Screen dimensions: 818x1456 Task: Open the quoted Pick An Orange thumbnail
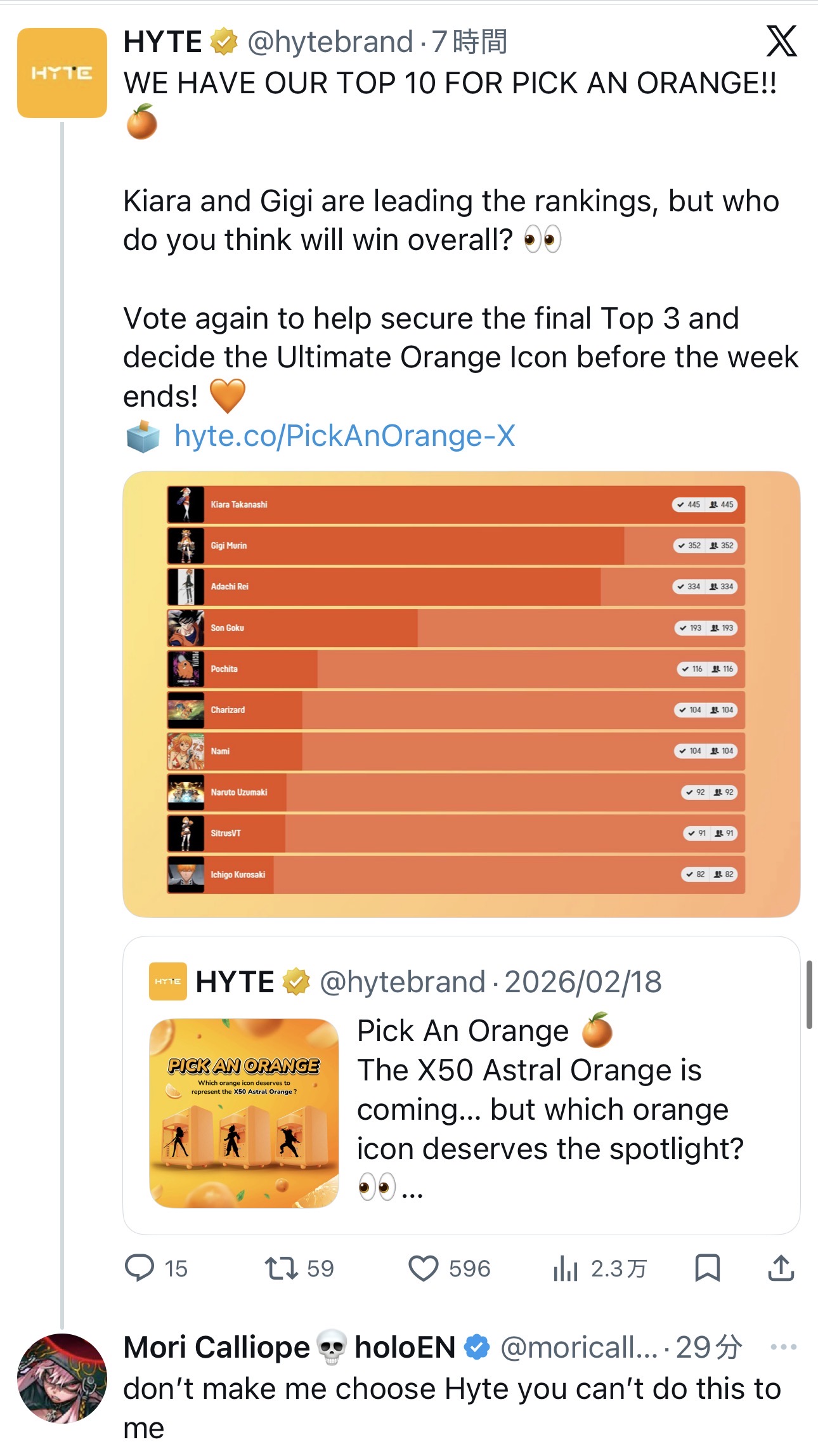[243, 1113]
